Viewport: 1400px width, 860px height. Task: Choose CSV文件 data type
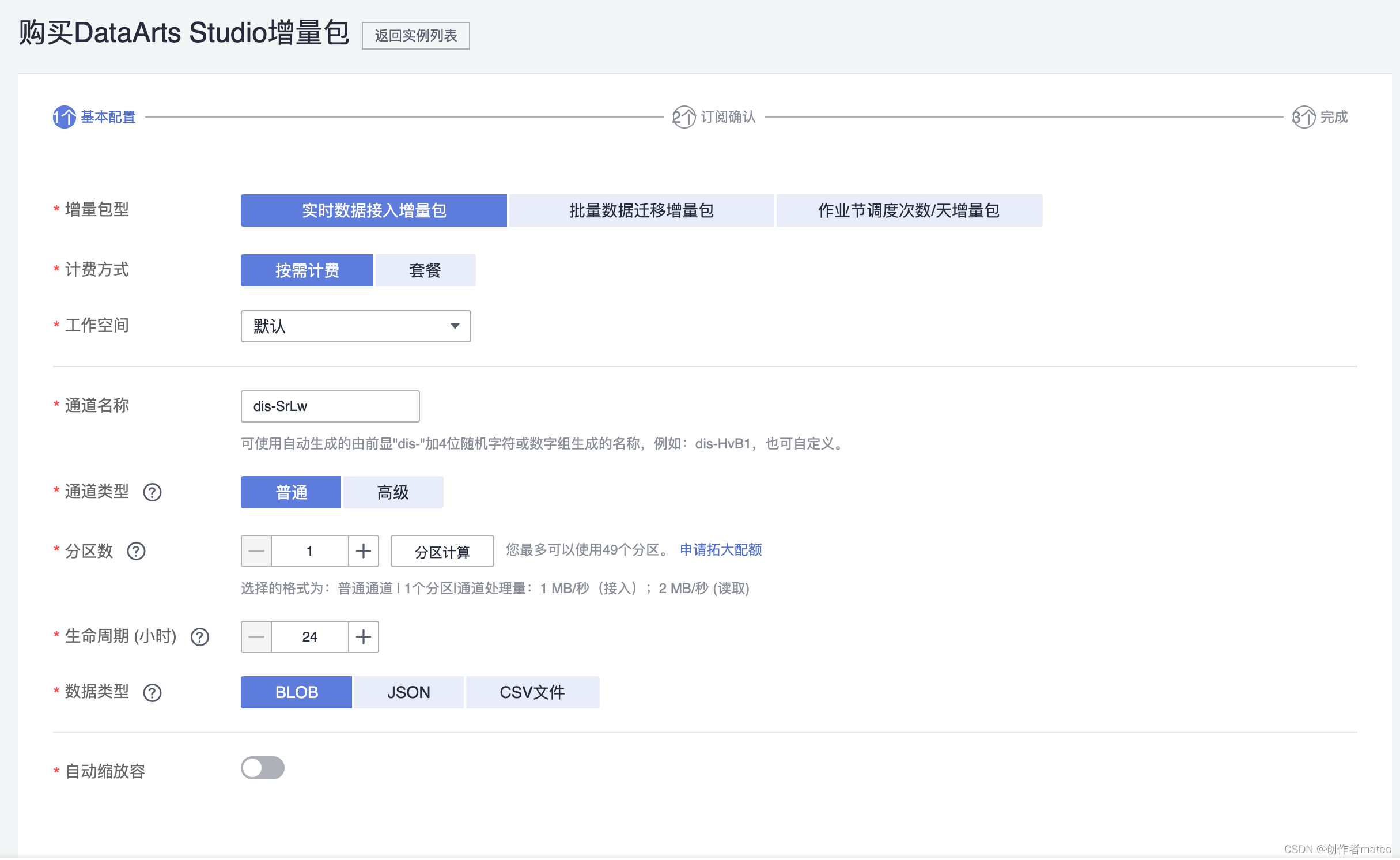pos(532,692)
